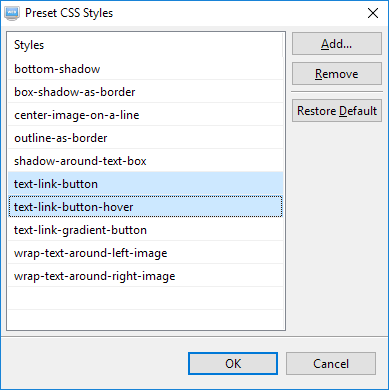Click the empty row below the last style
Screen dimensions: 389x390
[x=146, y=299]
